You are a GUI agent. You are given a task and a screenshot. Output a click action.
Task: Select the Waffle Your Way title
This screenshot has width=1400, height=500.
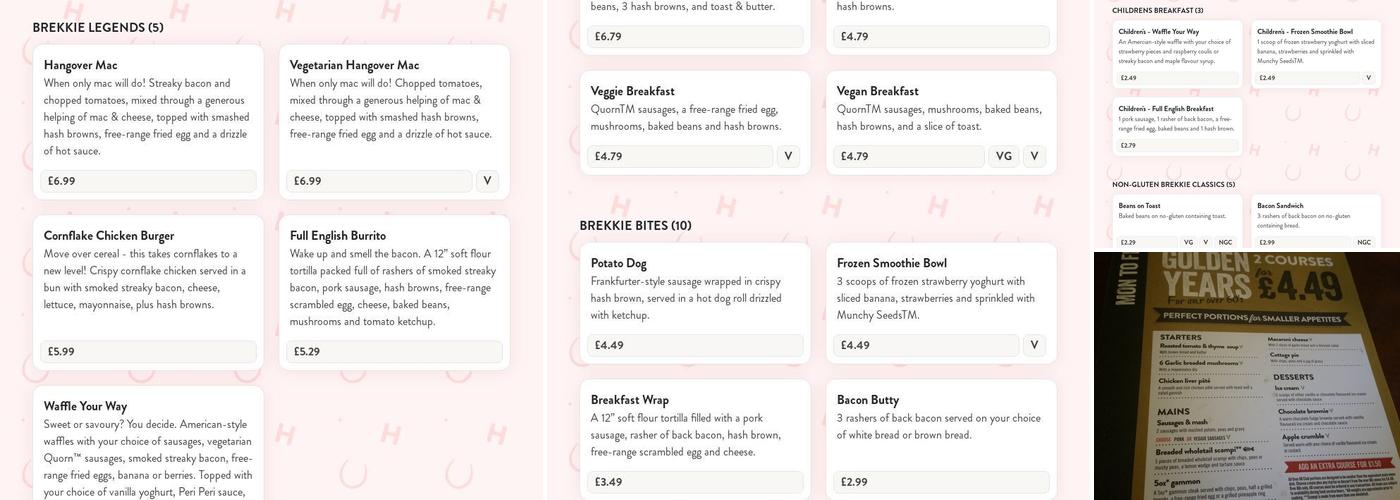pos(85,406)
